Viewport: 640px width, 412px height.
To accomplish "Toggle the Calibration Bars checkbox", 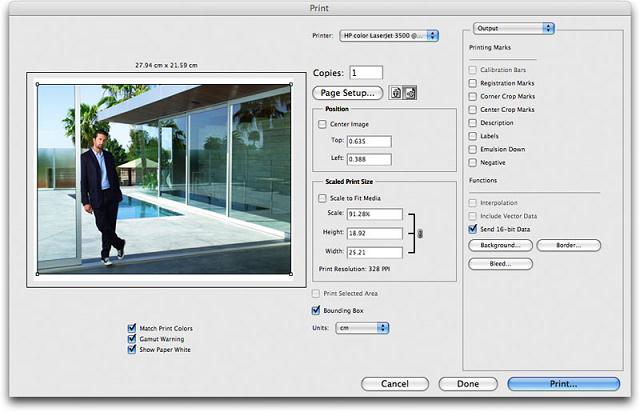I will tap(473, 70).
